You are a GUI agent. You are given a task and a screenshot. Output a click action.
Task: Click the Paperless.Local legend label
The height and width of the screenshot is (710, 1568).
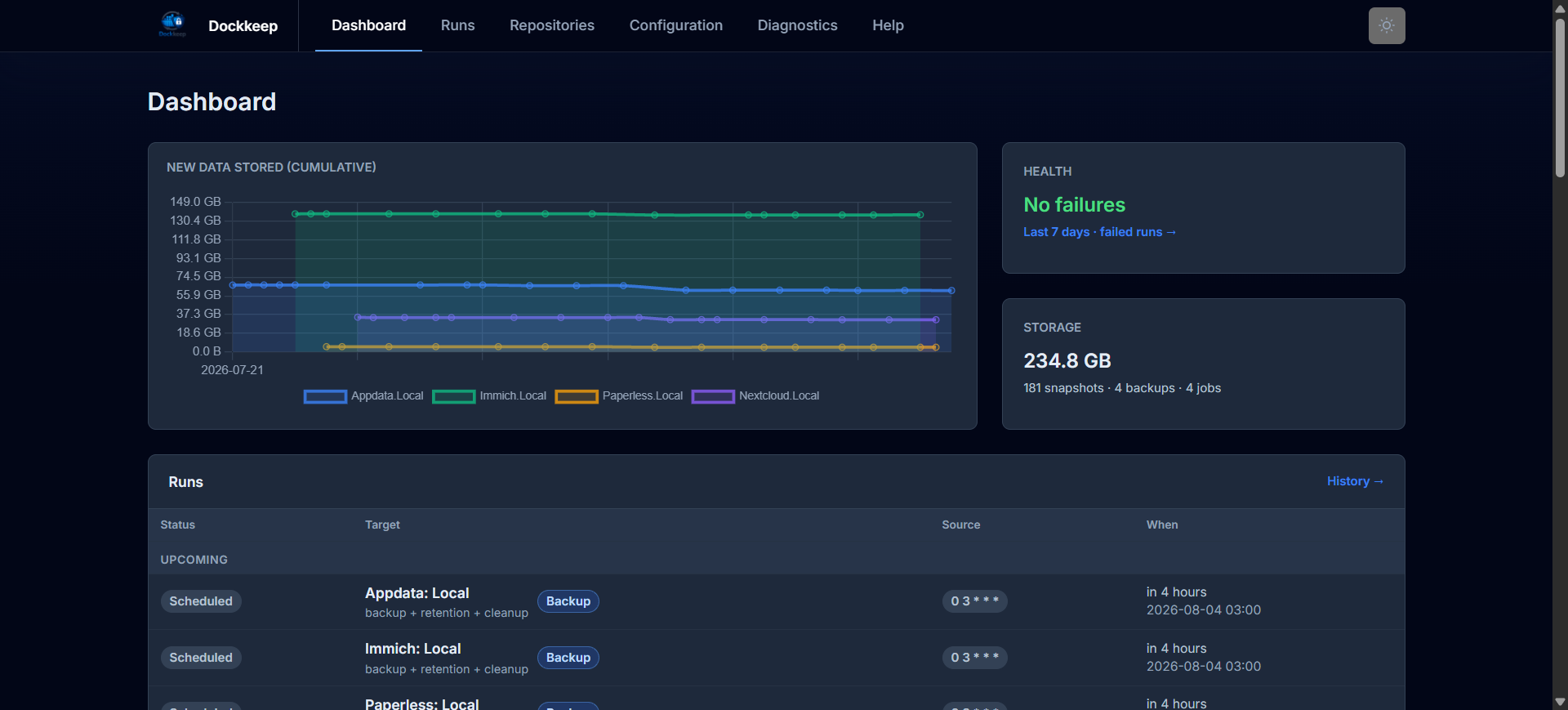click(643, 395)
